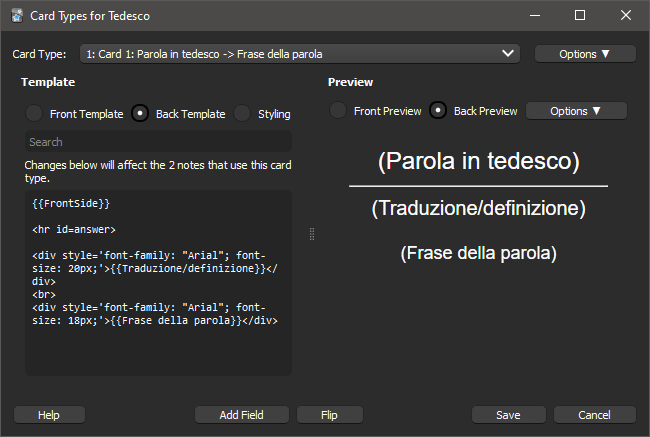Select the Back Template radio button
Image resolution: width=650 pixels, height=437 pixels.
pyautogui.click(x=140, y=114)
